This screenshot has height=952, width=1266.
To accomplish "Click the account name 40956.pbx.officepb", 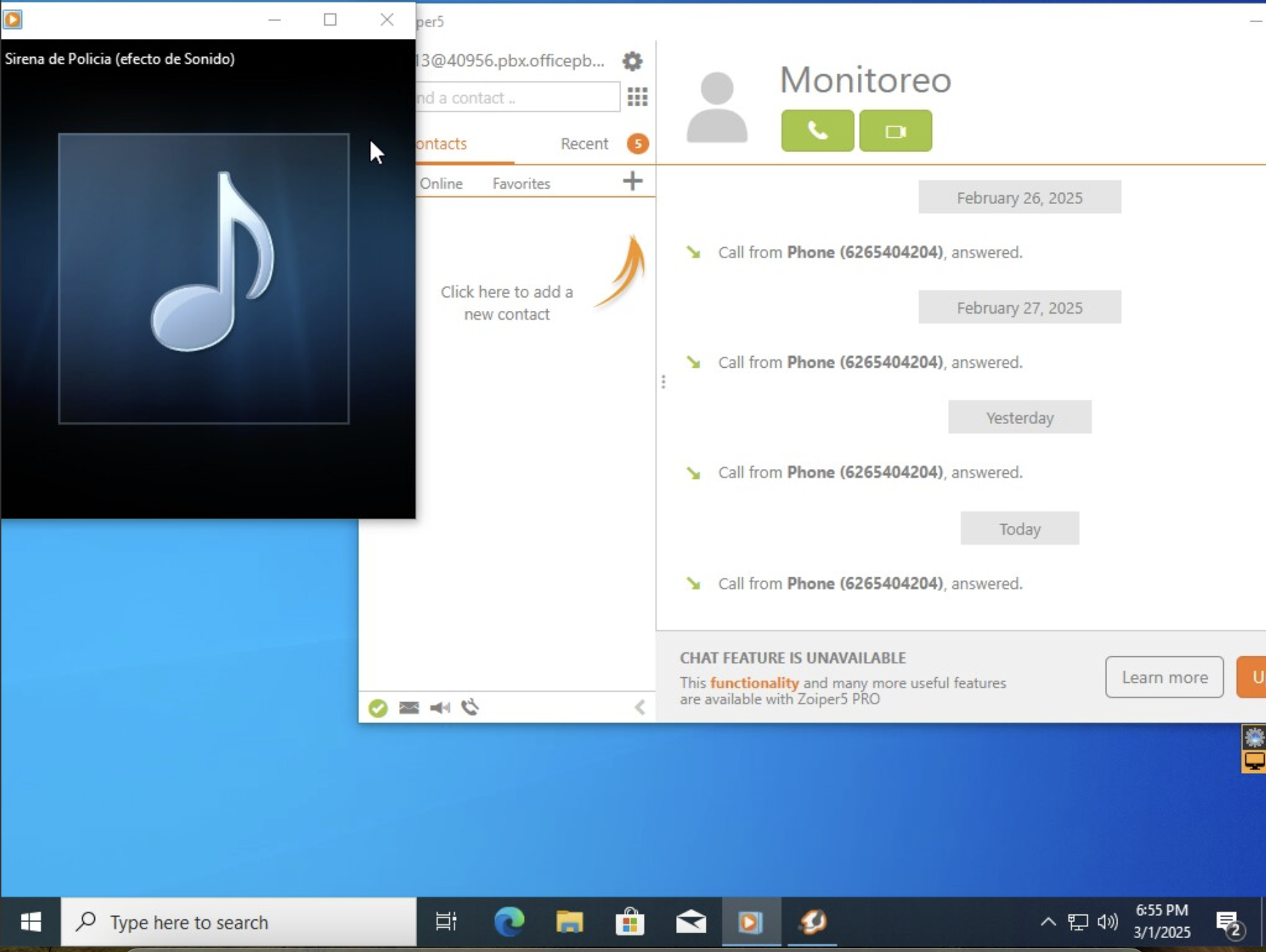I will tap(511, 60).
